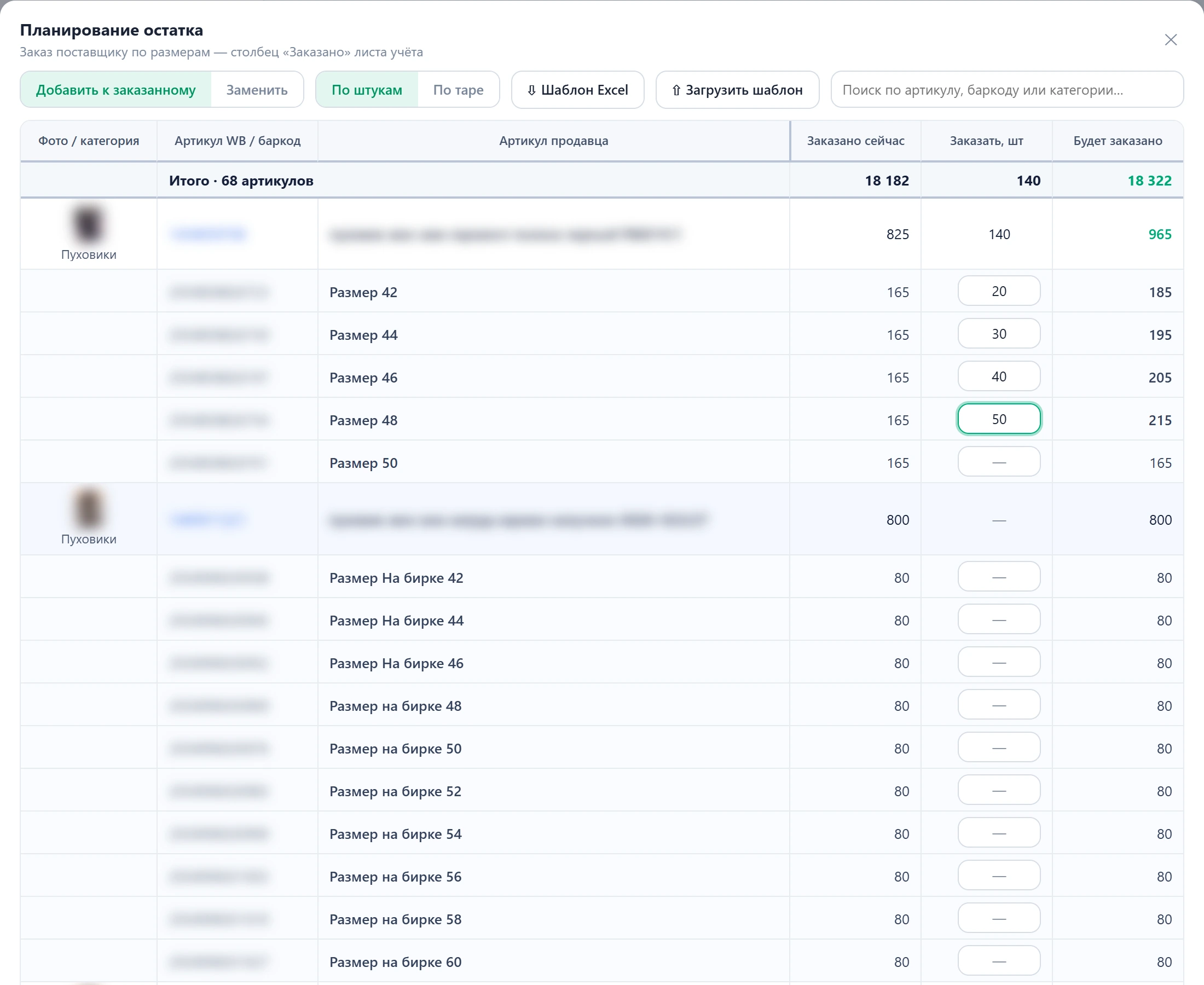Set quantity for Размер На бирке 44
Screen dimensions: 1204x985
coord(999,619)
